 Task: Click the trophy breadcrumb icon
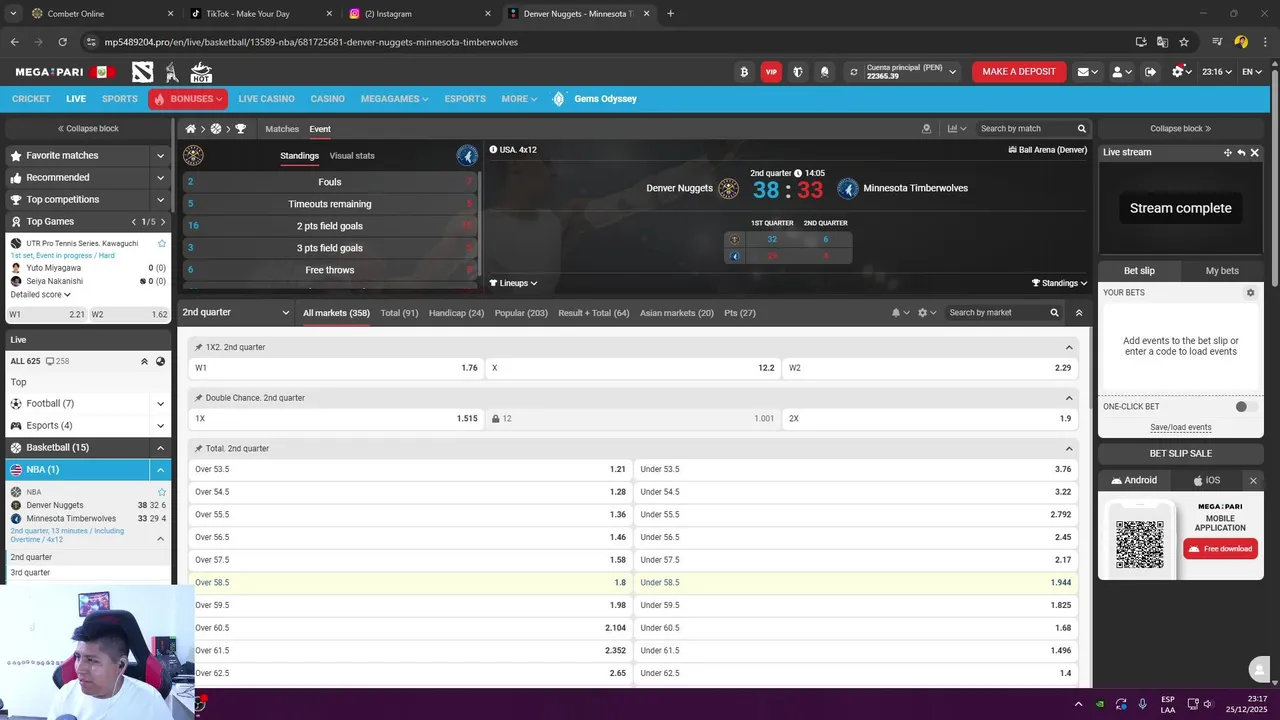[x=240, y=129]
